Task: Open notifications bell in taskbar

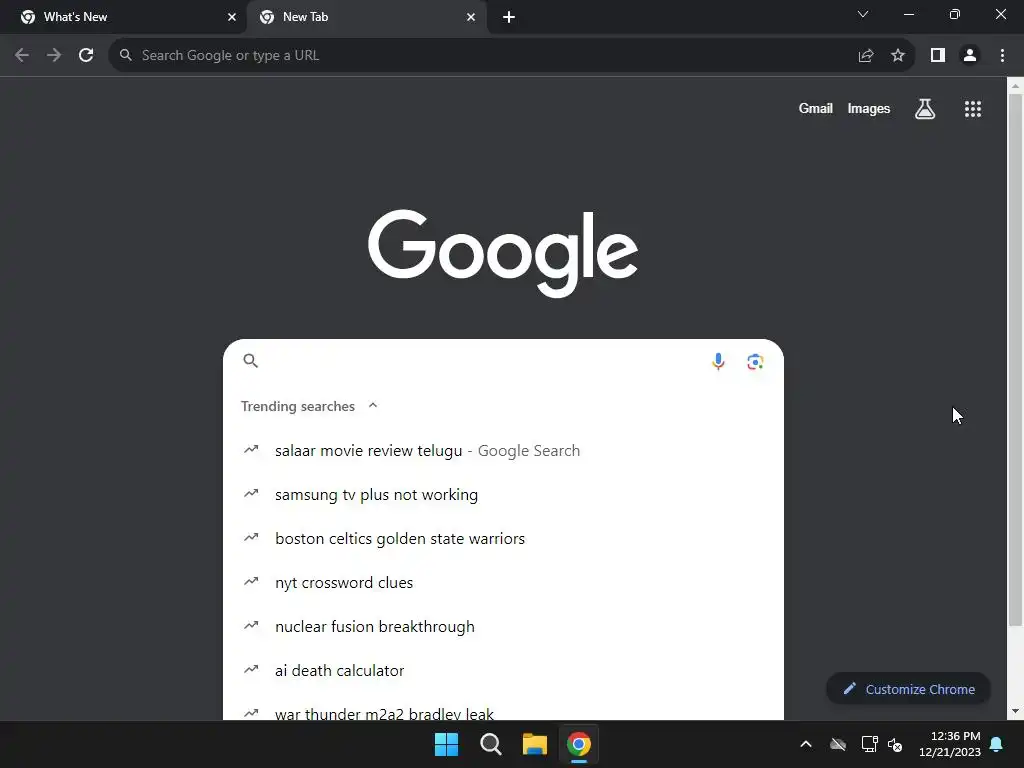Action: 997,744
